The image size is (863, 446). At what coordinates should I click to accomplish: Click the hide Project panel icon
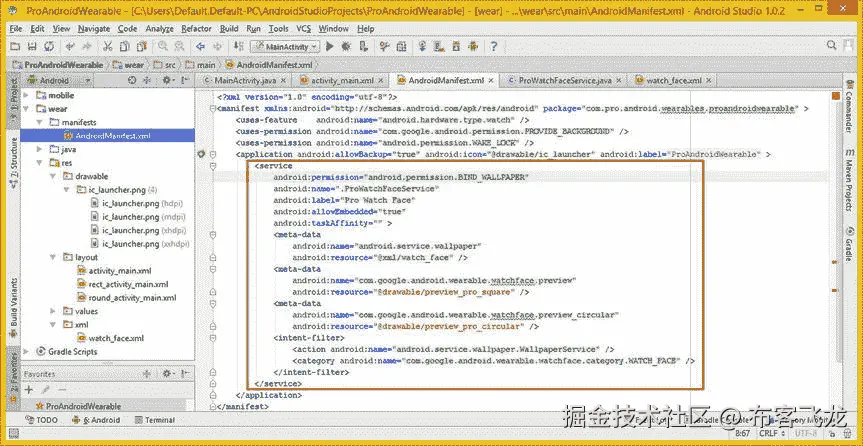(x=185, y=80)
